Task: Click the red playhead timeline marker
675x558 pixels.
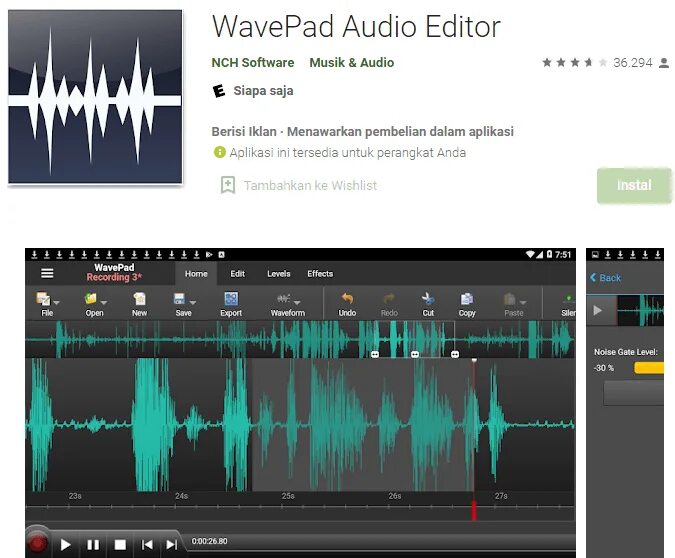Action: (474, 511)
